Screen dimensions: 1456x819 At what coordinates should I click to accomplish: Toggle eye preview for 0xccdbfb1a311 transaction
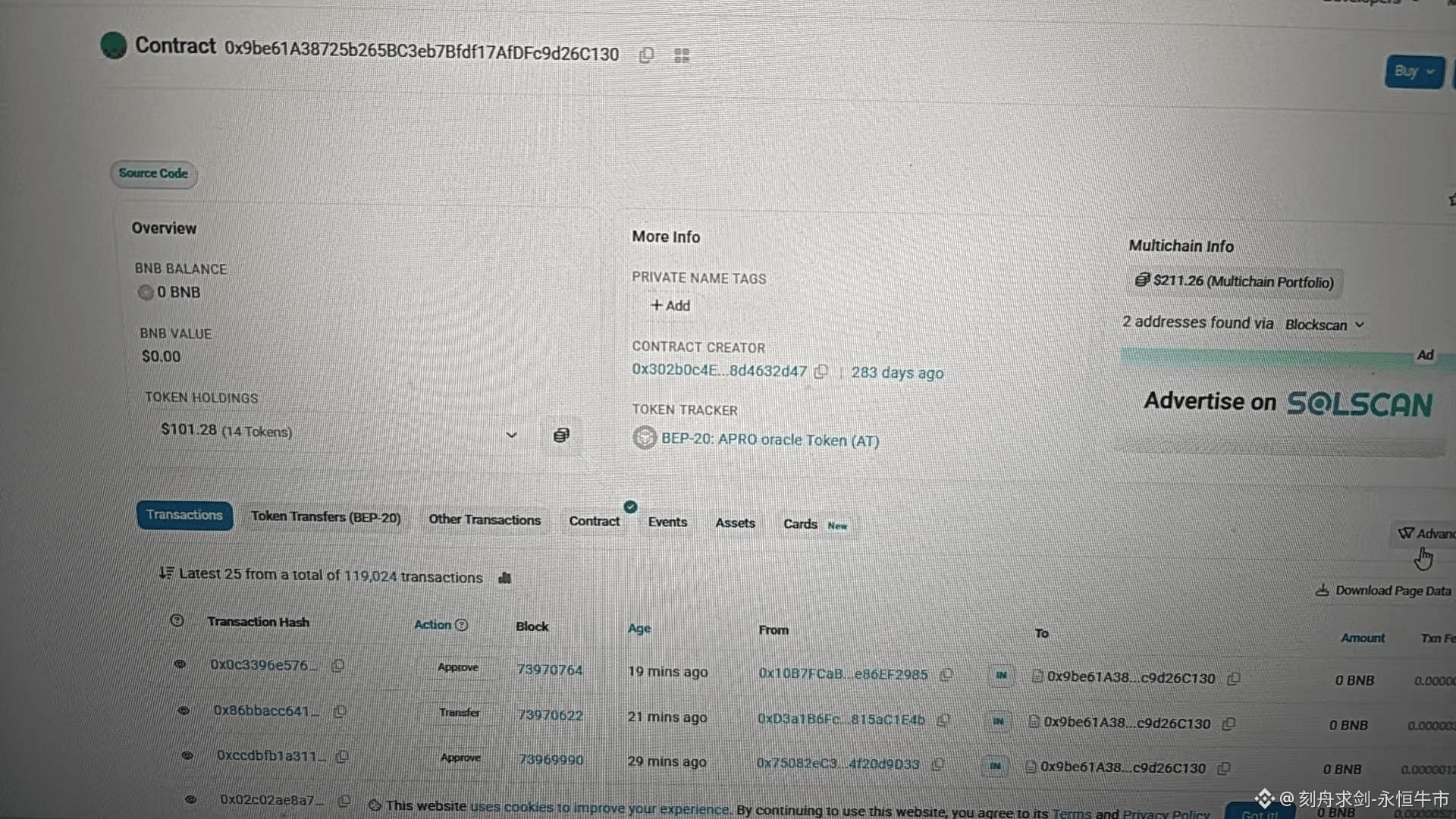pyautogui.click(x=187, y=755)
